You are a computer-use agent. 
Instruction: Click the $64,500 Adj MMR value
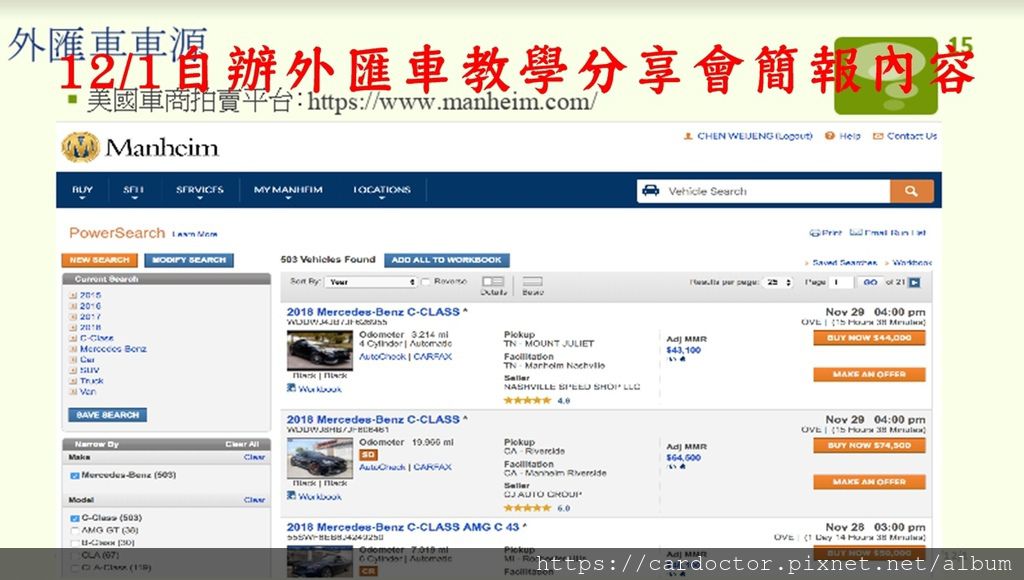coord(683,458)
